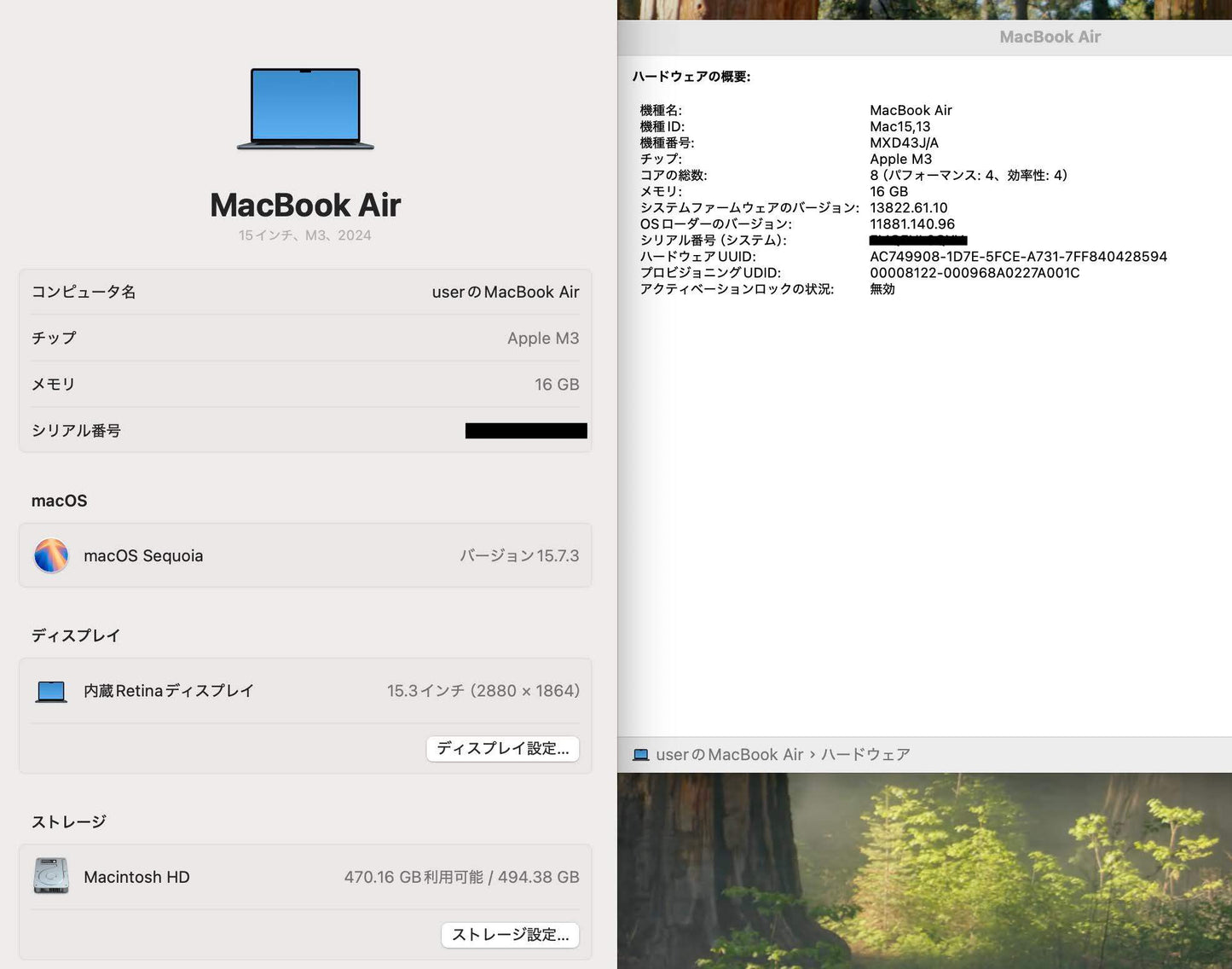Viewport: 1232px width, 969px height.
Task: Select 'user の MacBook Air' in path bar
Action: click(x=730, y=755)
